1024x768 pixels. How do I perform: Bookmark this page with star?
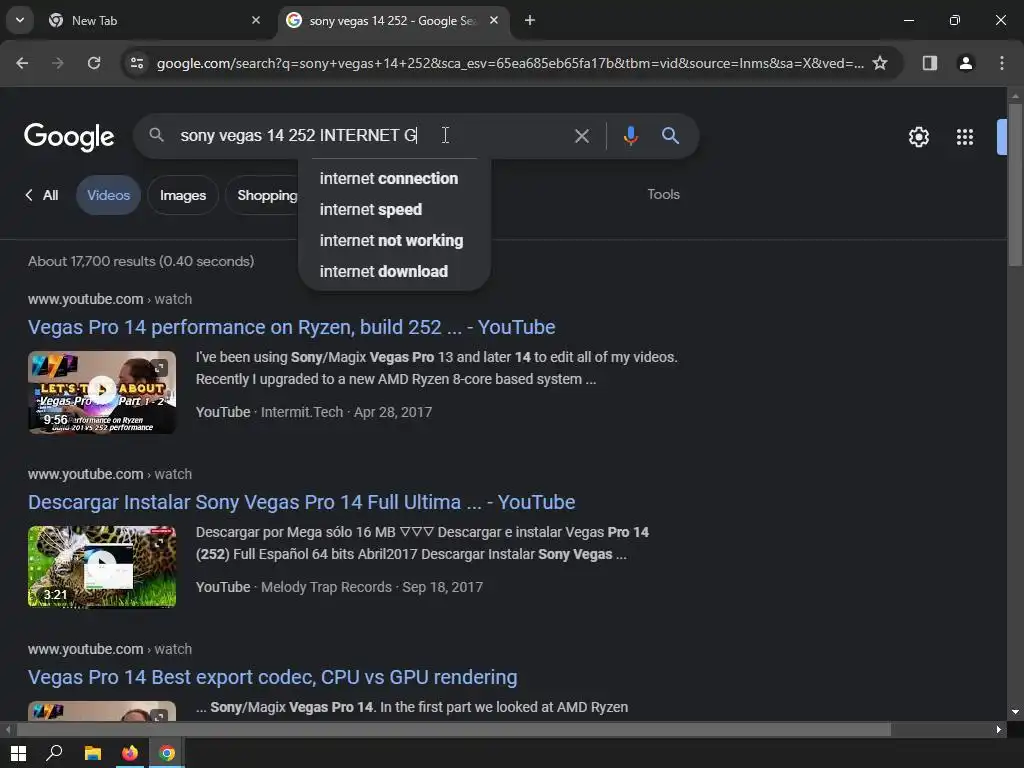point(880,63)
